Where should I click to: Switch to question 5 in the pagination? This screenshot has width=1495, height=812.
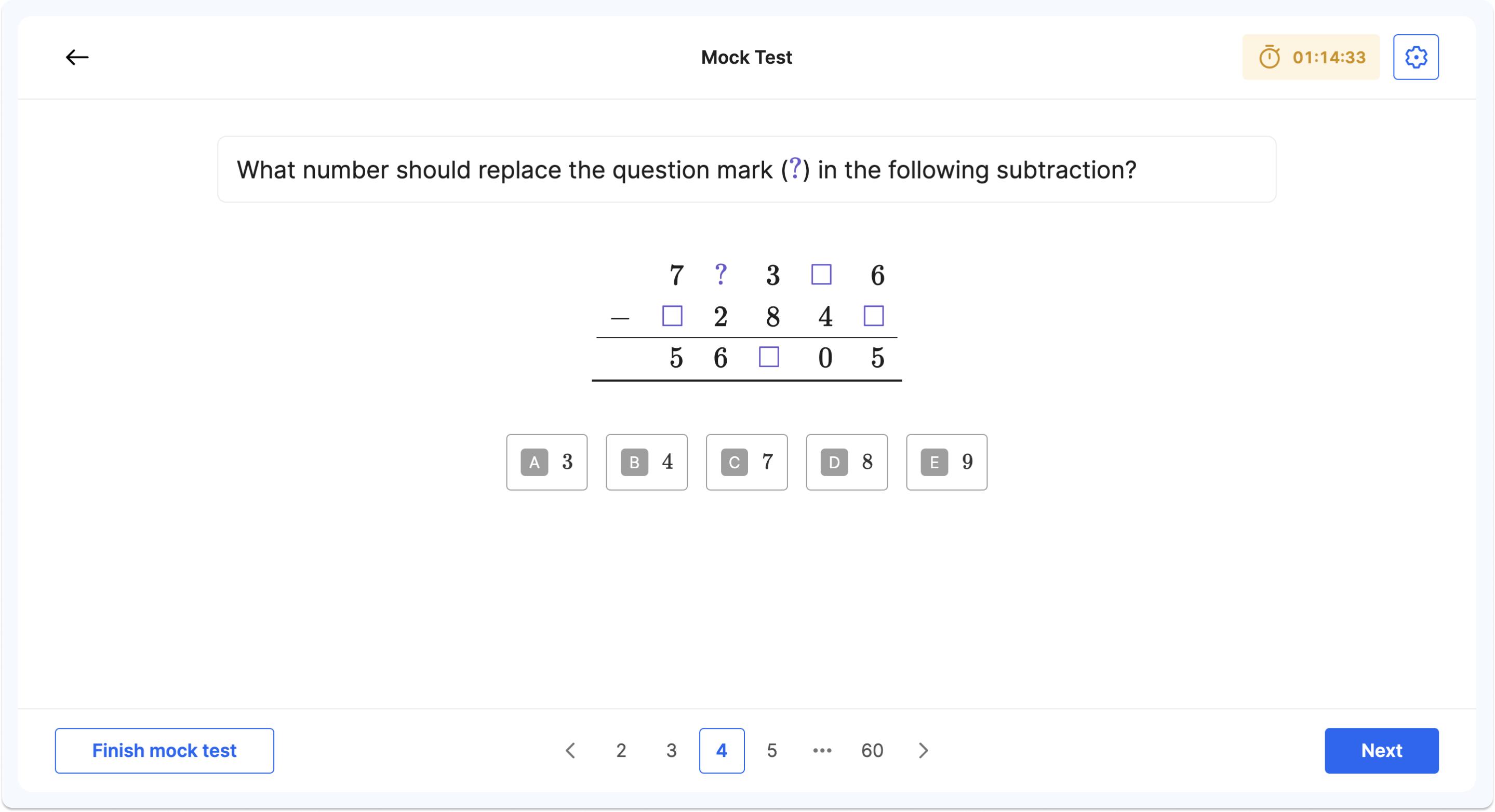[x=772, y=750]
